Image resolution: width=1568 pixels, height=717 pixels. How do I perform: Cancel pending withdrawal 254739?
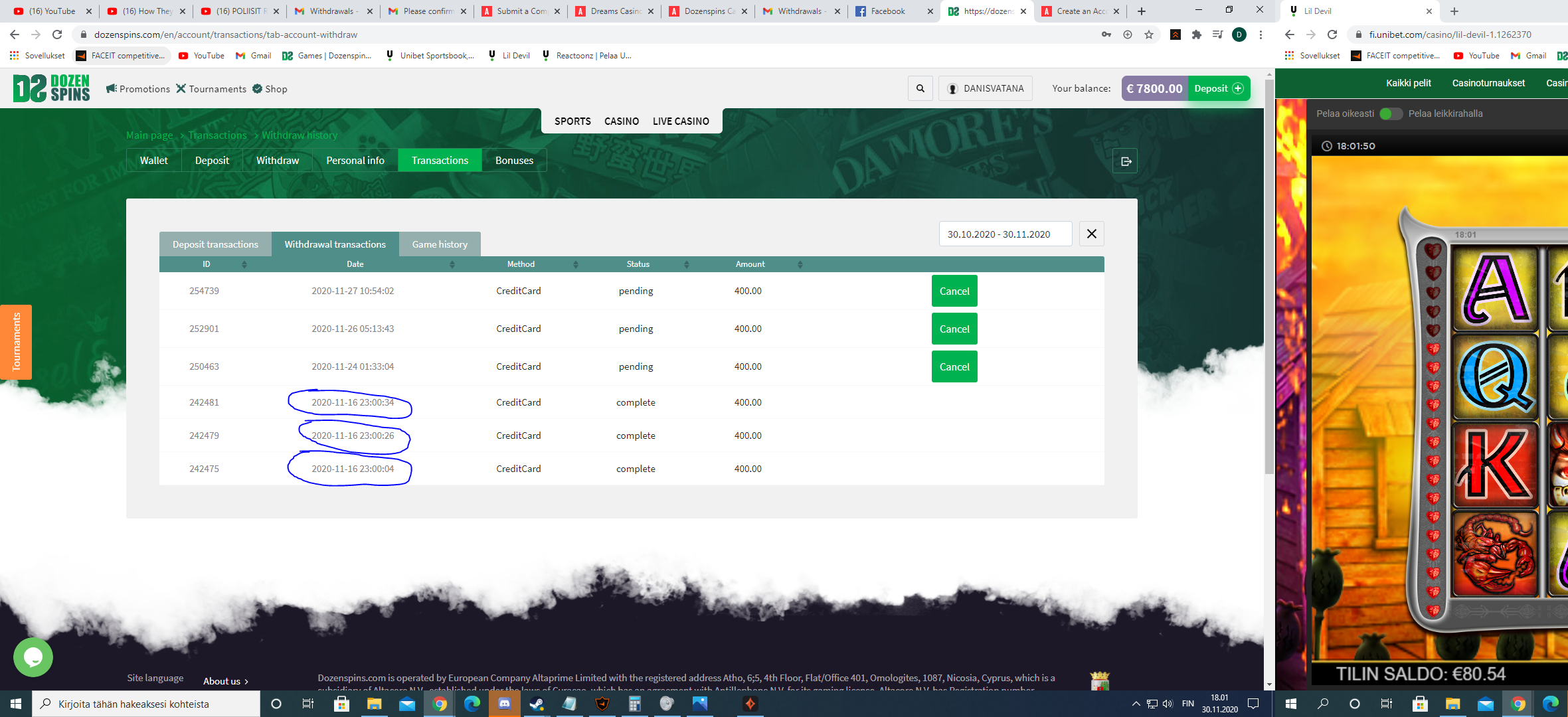pos(954,291)
